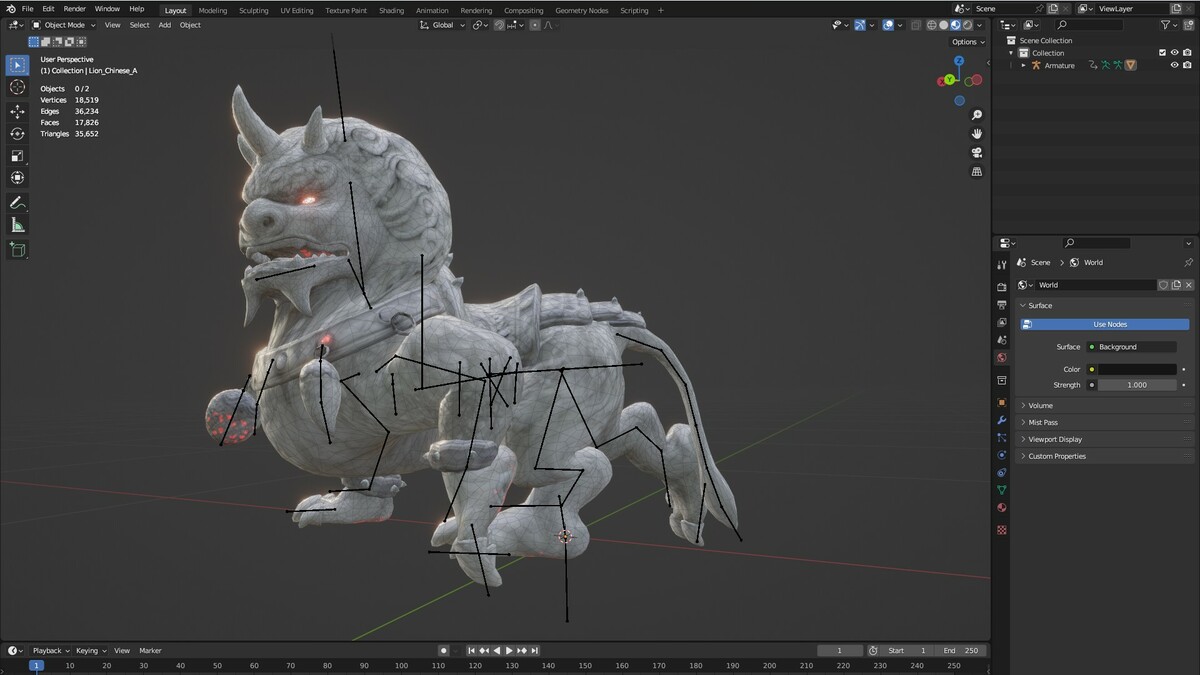This screenshot has height=675, width=1200.
Task: Open the Window menu
Action: (107, 9)
